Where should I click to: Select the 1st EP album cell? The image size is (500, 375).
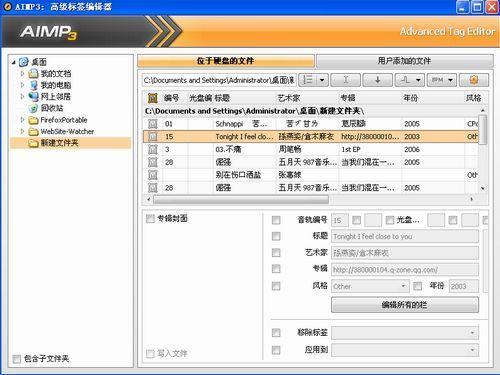[369, 149]
